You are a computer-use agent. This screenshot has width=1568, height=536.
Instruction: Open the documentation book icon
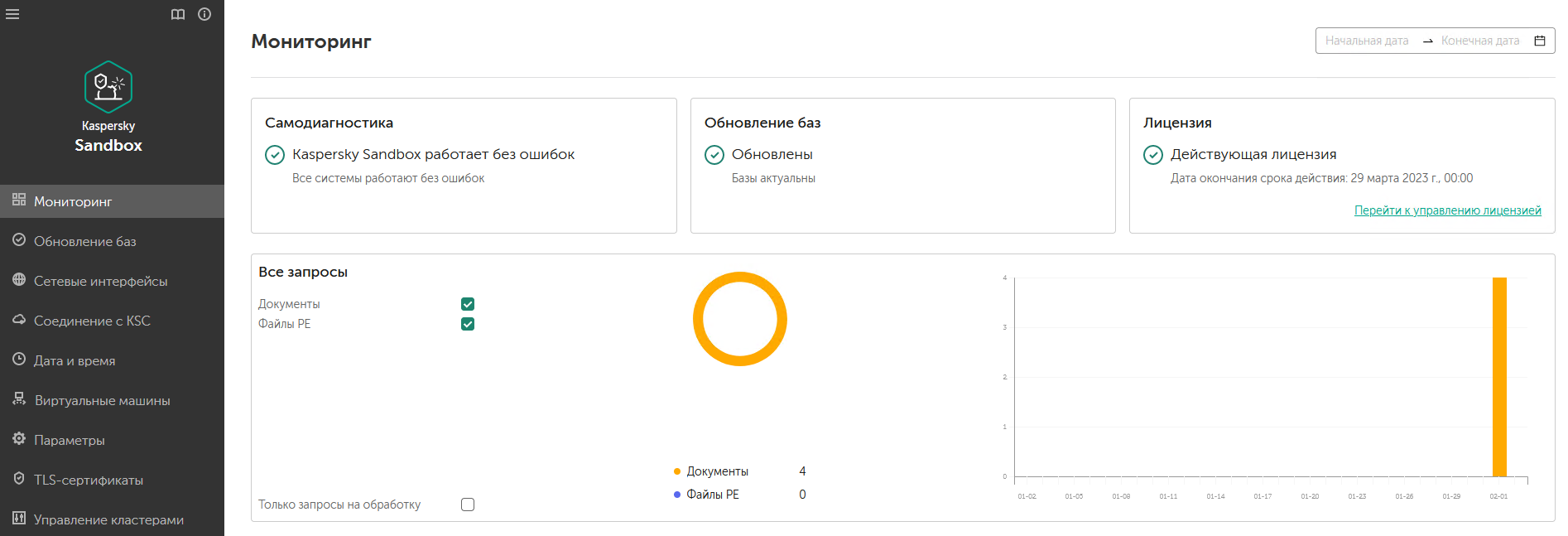[178, 14]
